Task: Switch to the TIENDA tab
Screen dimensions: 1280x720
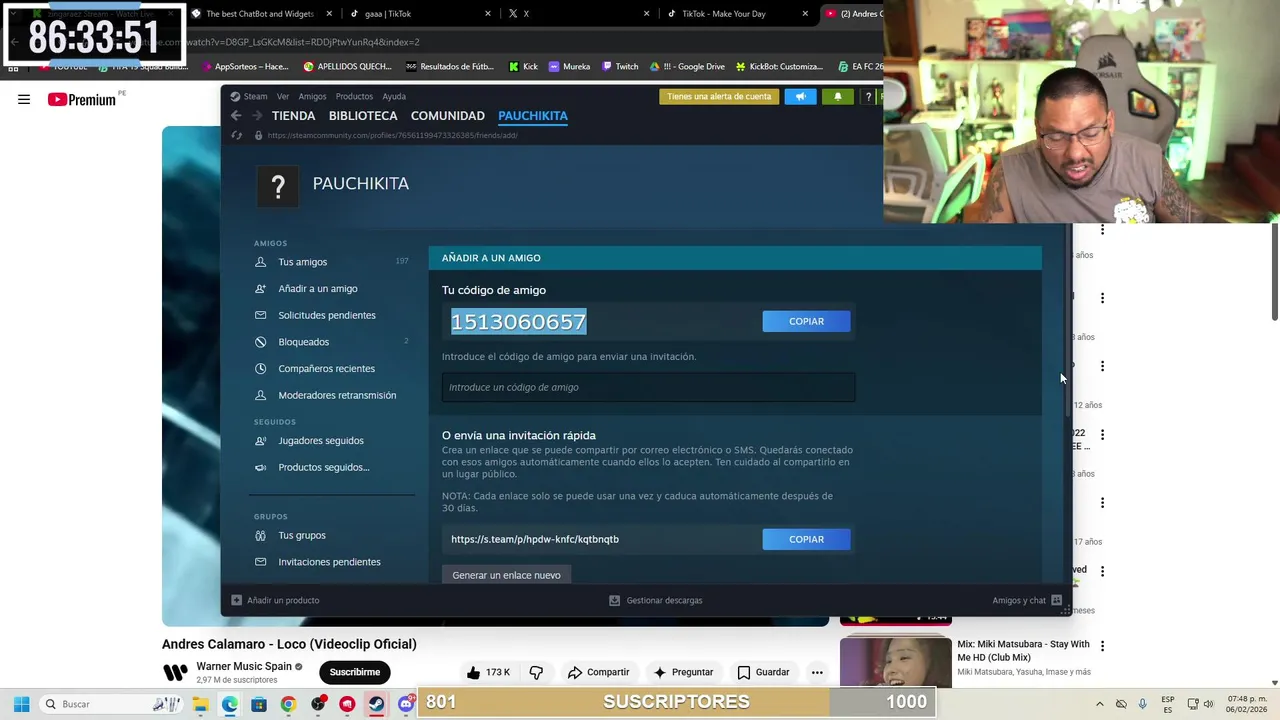Action: 293,116
